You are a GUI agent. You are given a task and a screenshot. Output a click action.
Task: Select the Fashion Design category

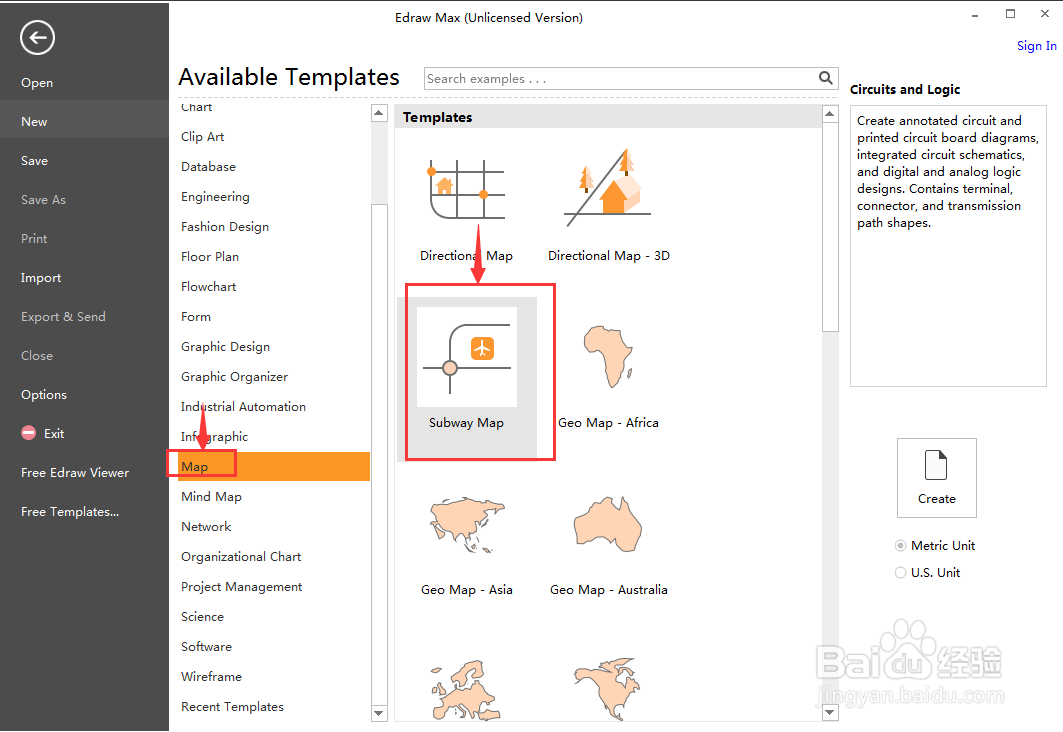coord(224,226)
